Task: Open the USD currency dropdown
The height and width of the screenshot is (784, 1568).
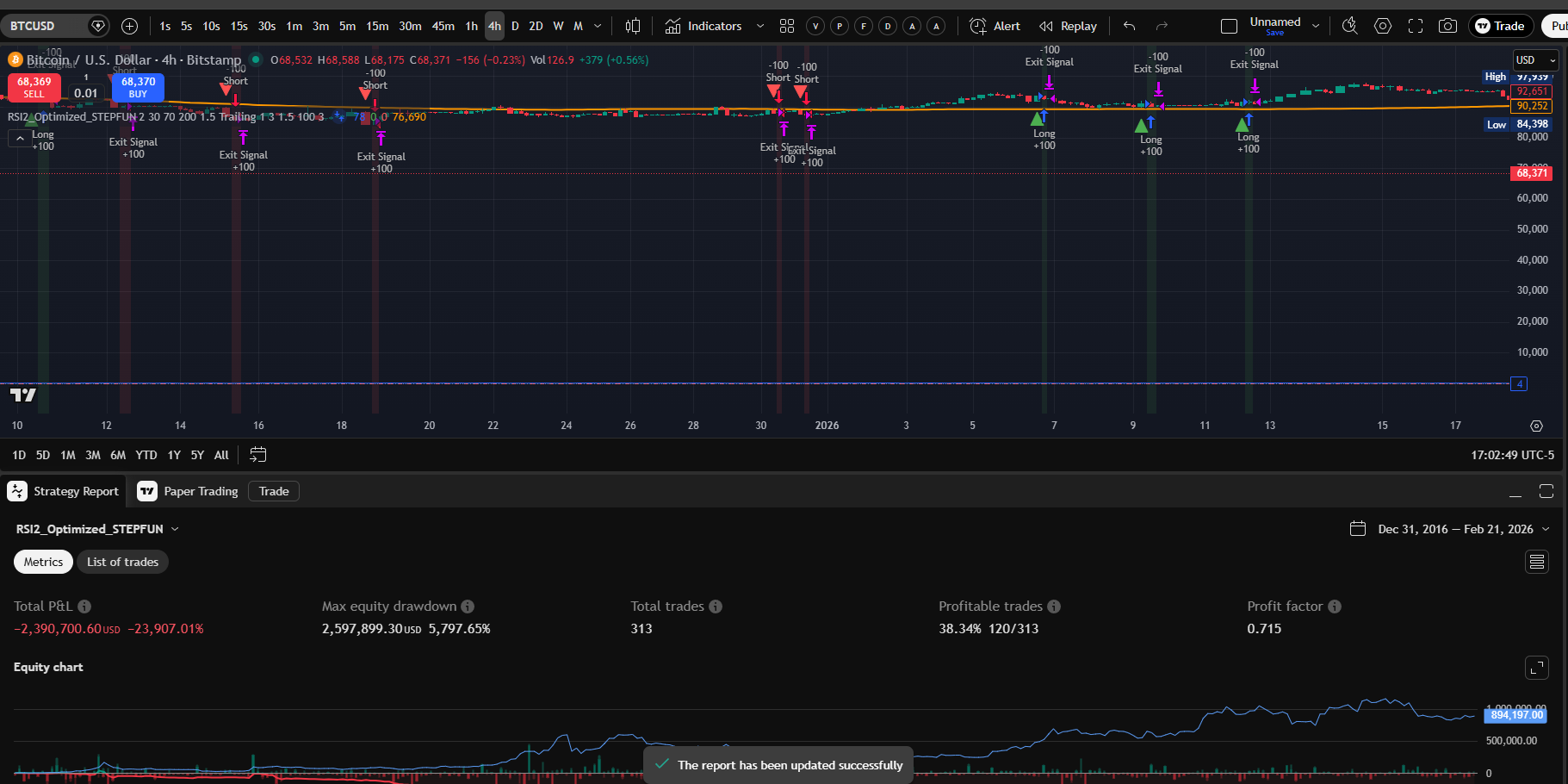Action: click(1535, 60)
